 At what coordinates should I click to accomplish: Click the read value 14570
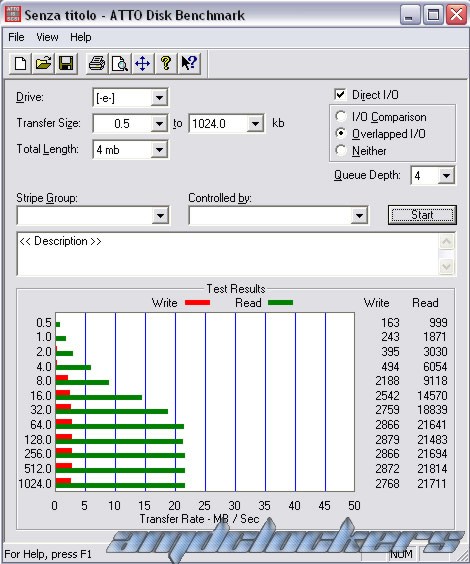coord(432,396)
